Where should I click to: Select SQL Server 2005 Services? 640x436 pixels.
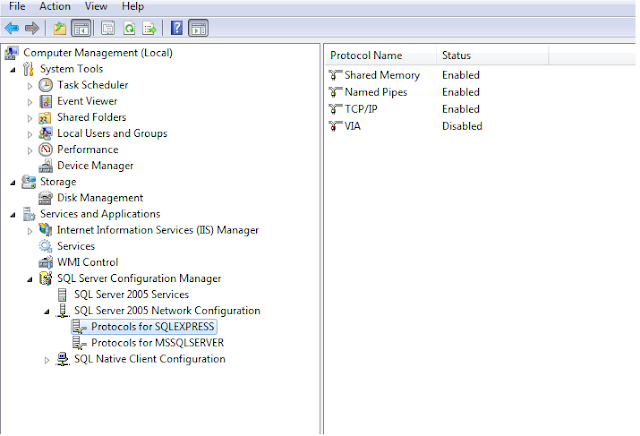131,294
